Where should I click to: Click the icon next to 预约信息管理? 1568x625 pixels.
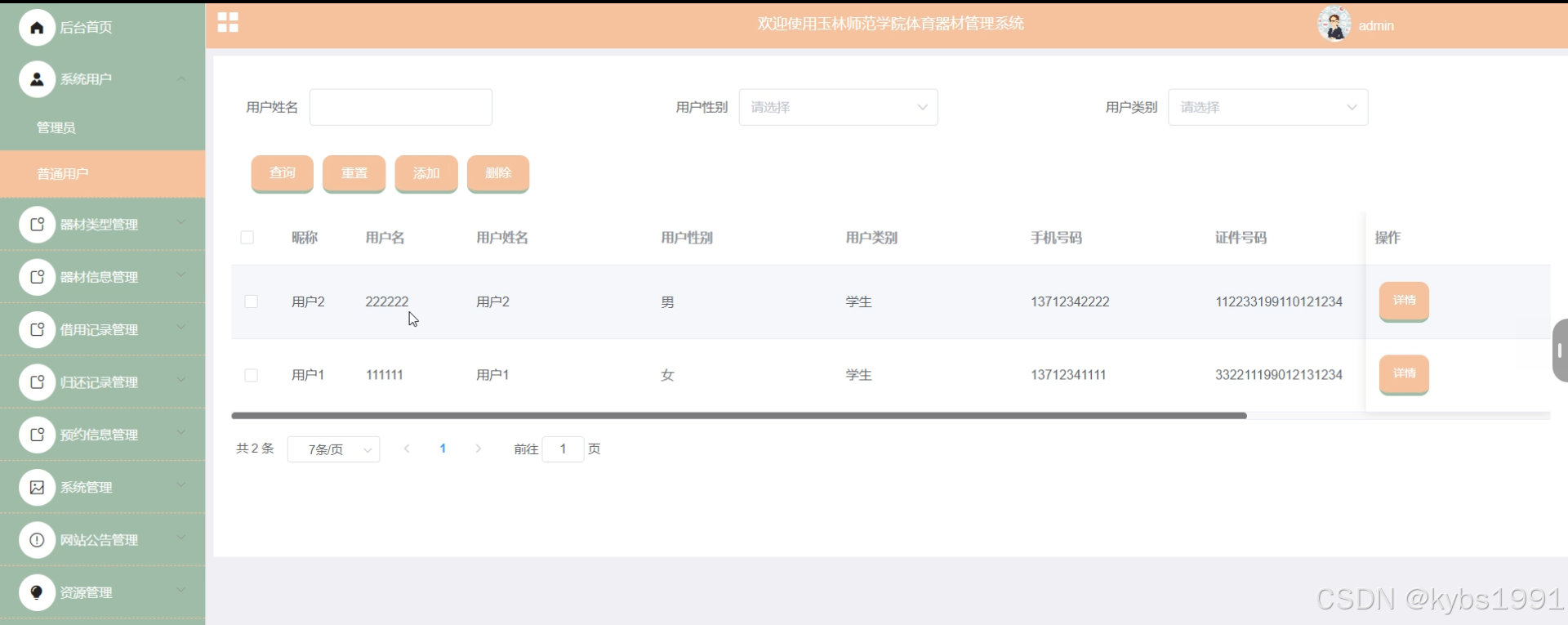pyautogui.click(x=37, y=435)
